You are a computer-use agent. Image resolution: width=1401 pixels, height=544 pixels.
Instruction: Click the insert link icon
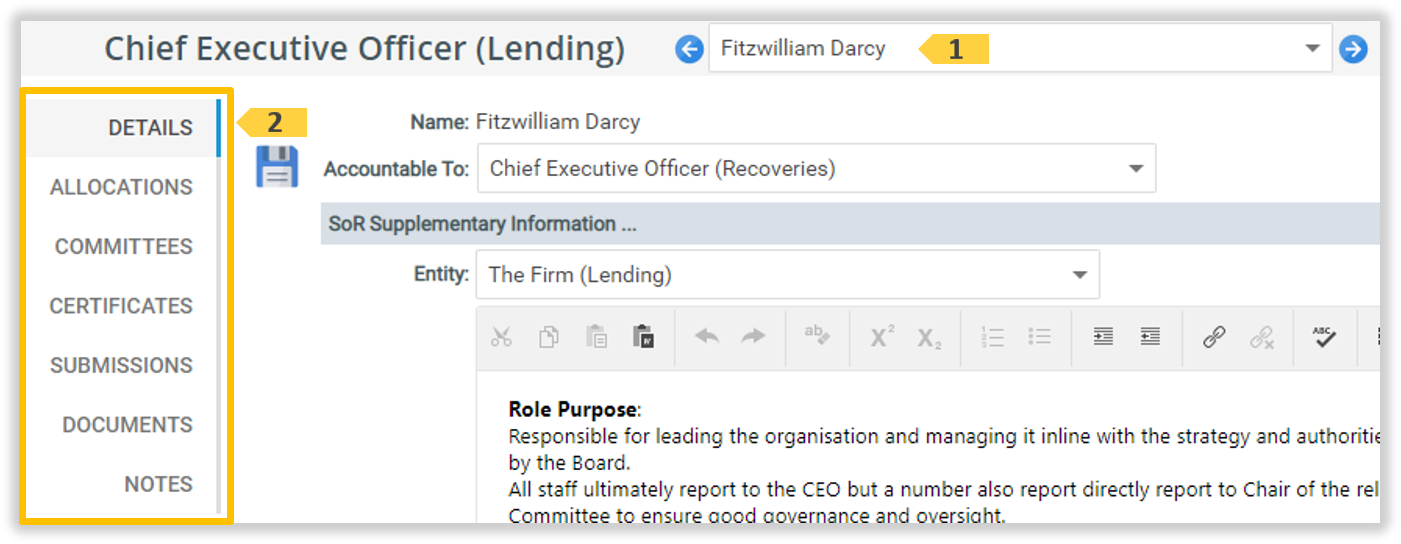[1214, 337]
